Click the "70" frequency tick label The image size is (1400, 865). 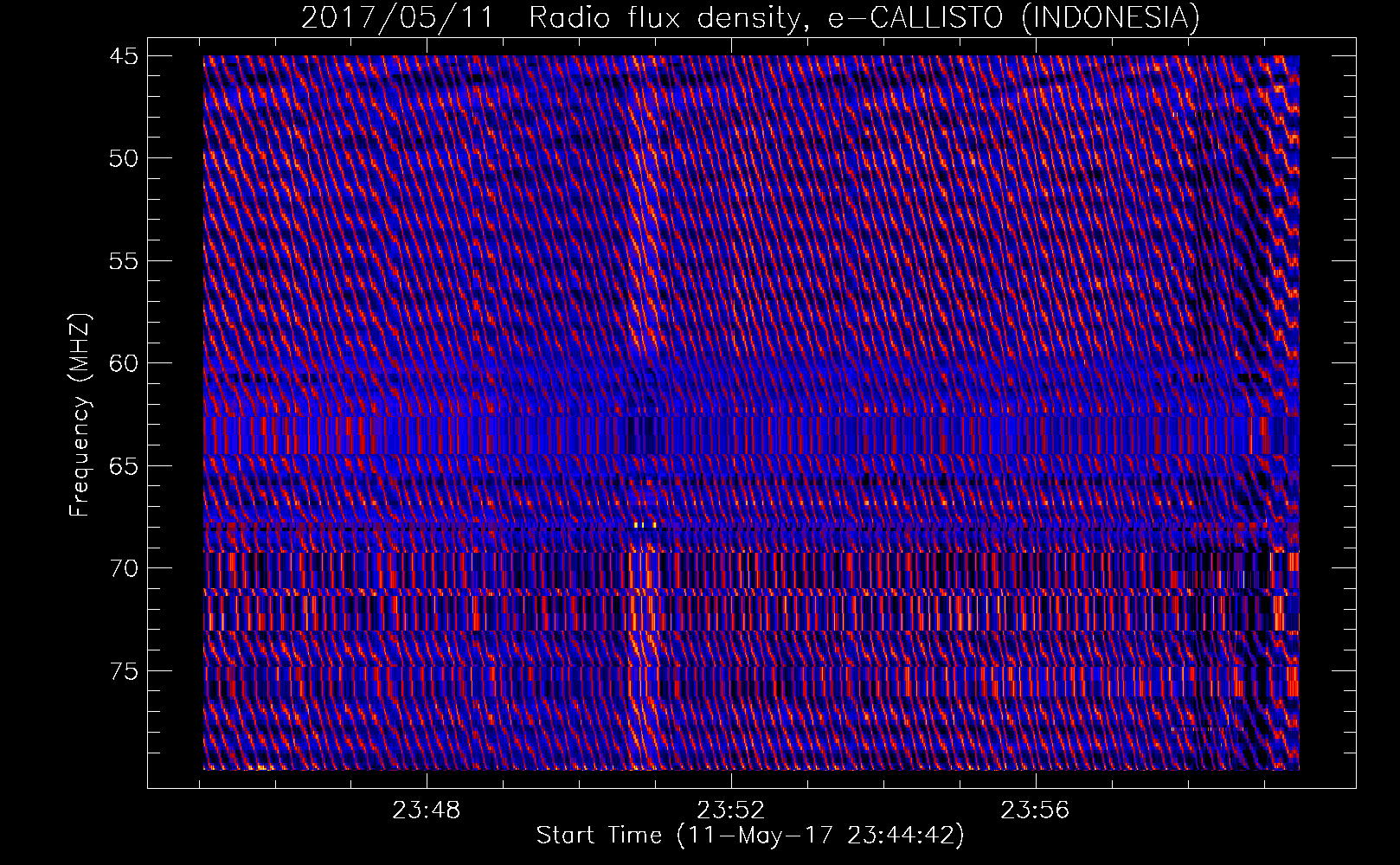[x=124, y=568]
